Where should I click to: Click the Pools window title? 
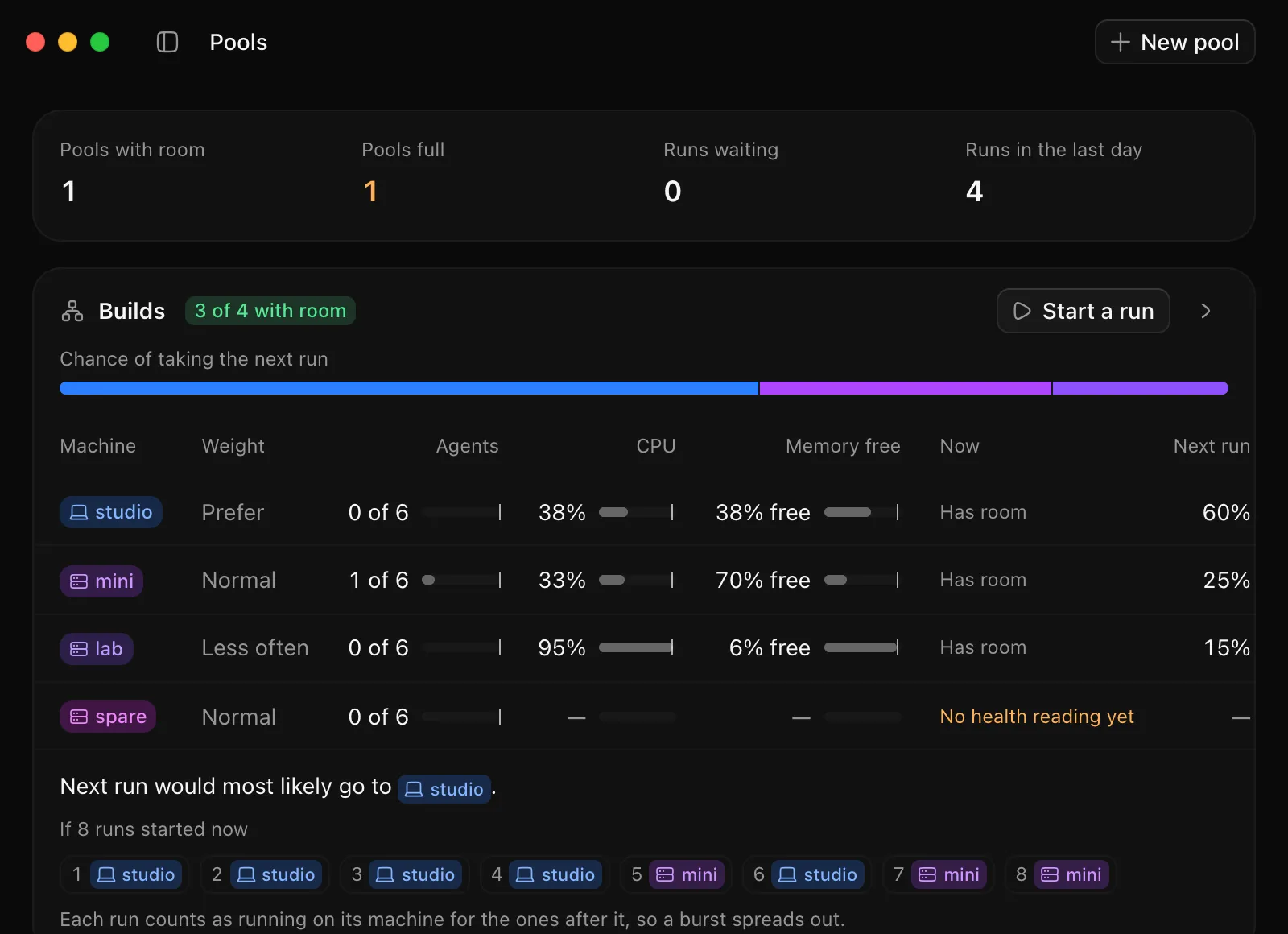[238, 42]
